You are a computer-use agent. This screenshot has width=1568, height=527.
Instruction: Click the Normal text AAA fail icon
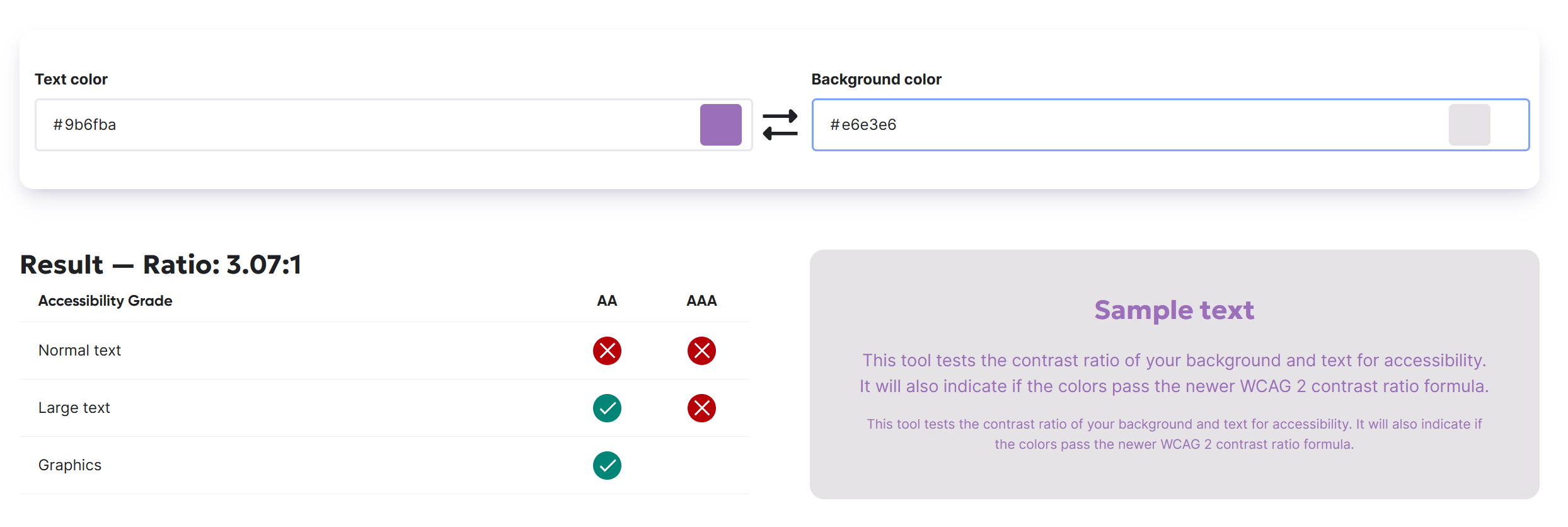701,350
